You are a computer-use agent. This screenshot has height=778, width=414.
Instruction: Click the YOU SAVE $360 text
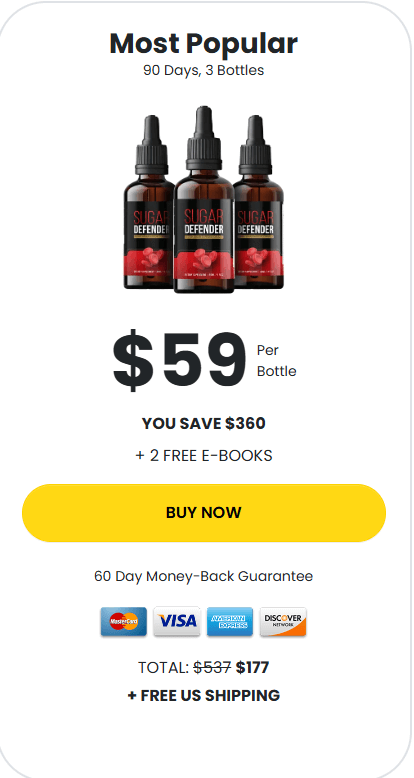[204, 423]
